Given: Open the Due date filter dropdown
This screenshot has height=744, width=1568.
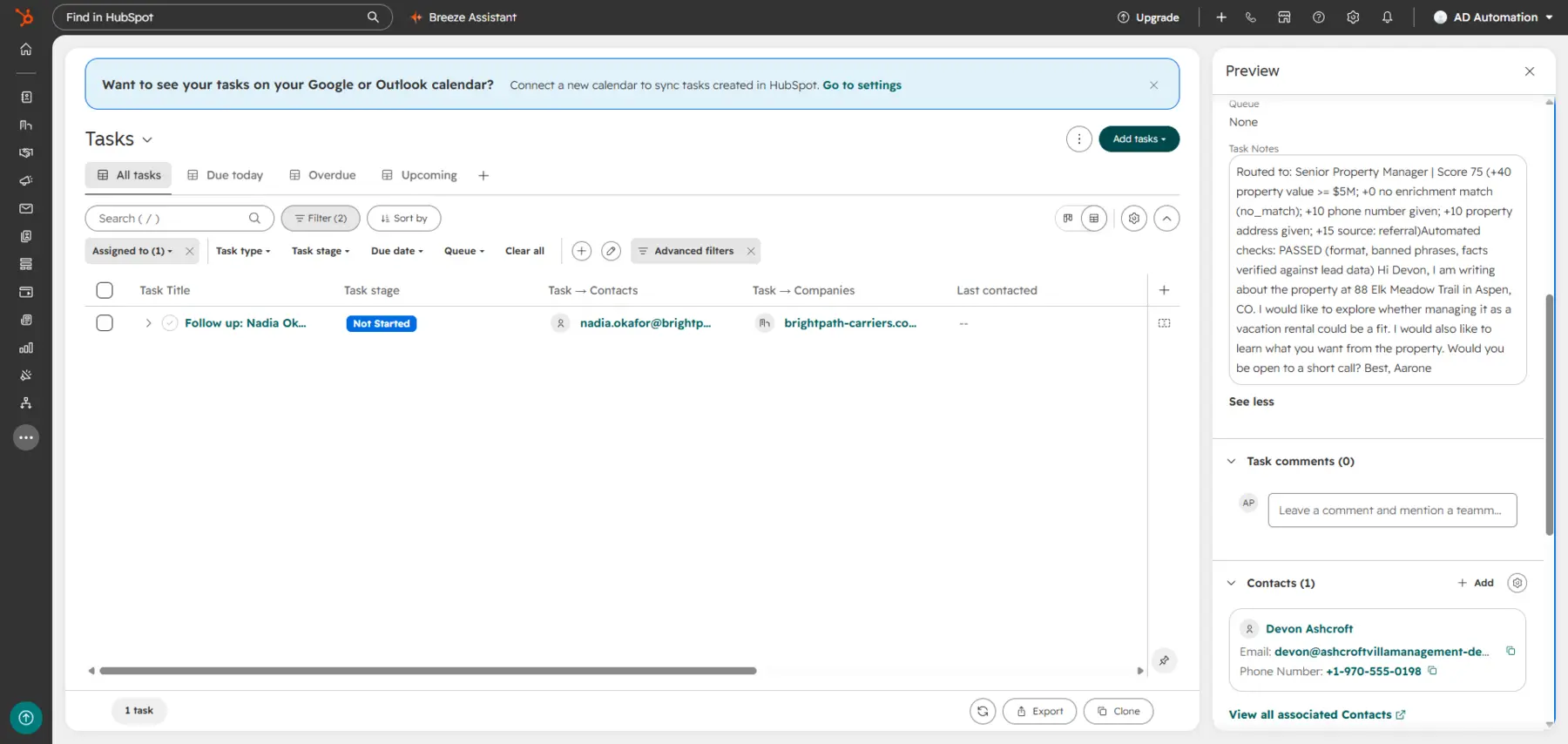Looking at the screenshot, I should tap(397, 251).
